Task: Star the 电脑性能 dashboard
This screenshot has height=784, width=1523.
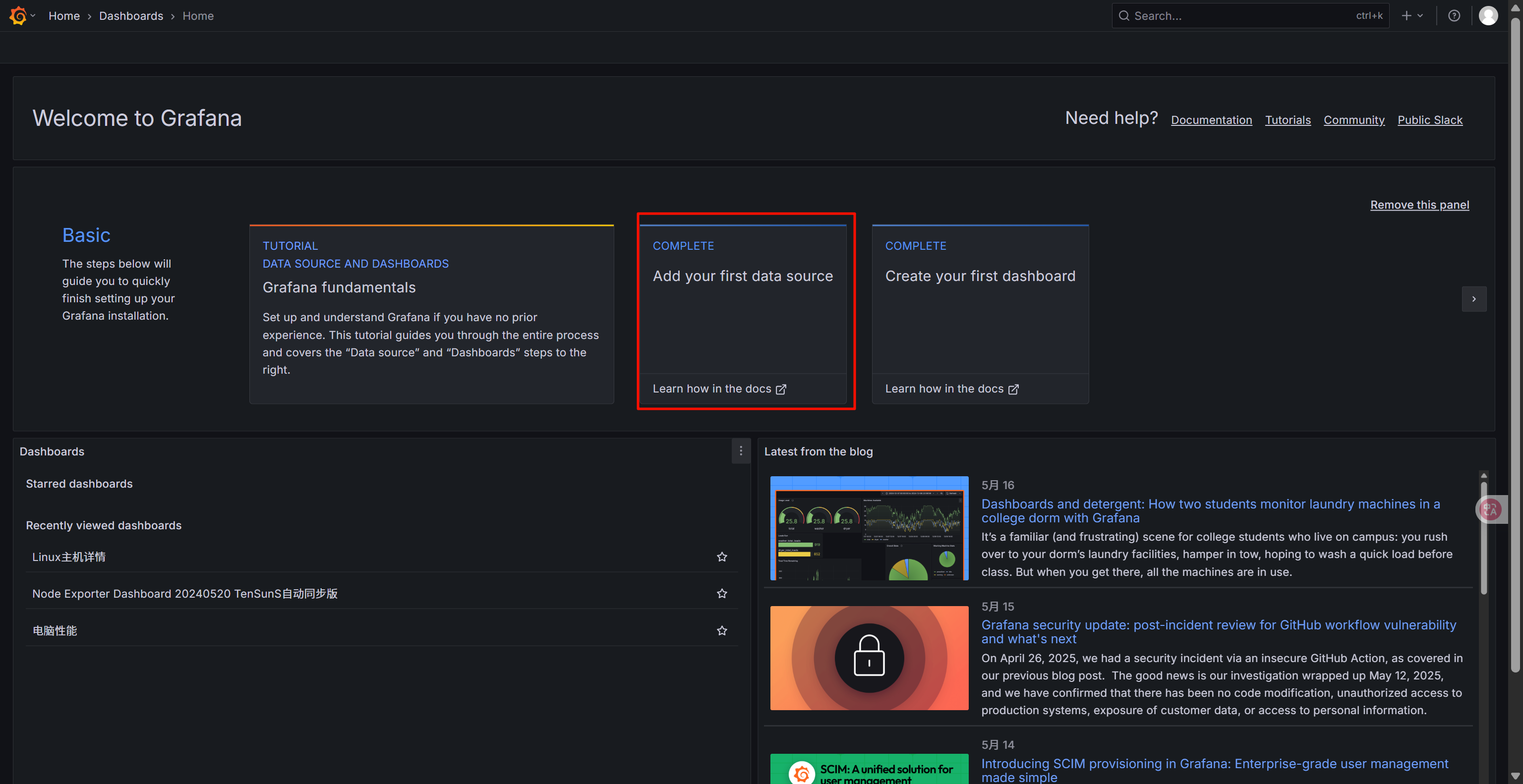Action: (x=721, y=630)
